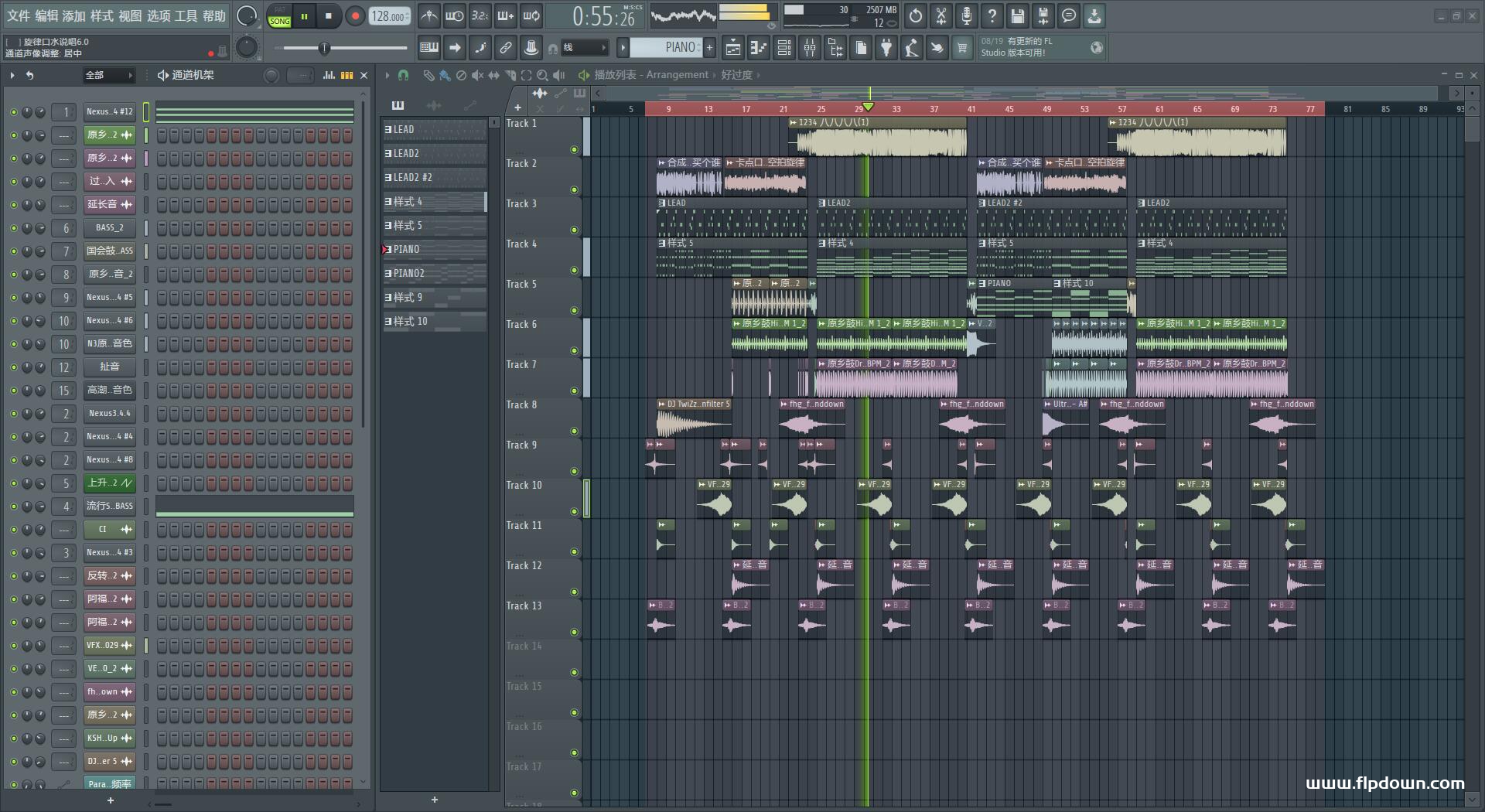Open the playlist options menu arrow
The height and width of the screenshot is (812, 1485).
[x=387, y=75]
